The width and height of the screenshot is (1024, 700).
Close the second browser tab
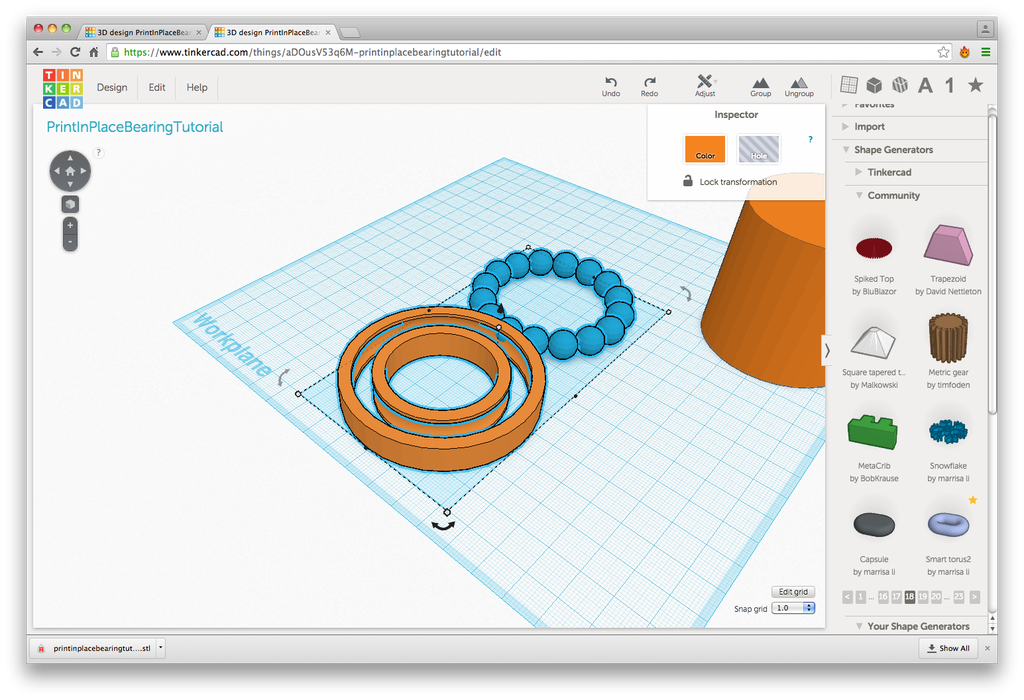pos(328,32)
